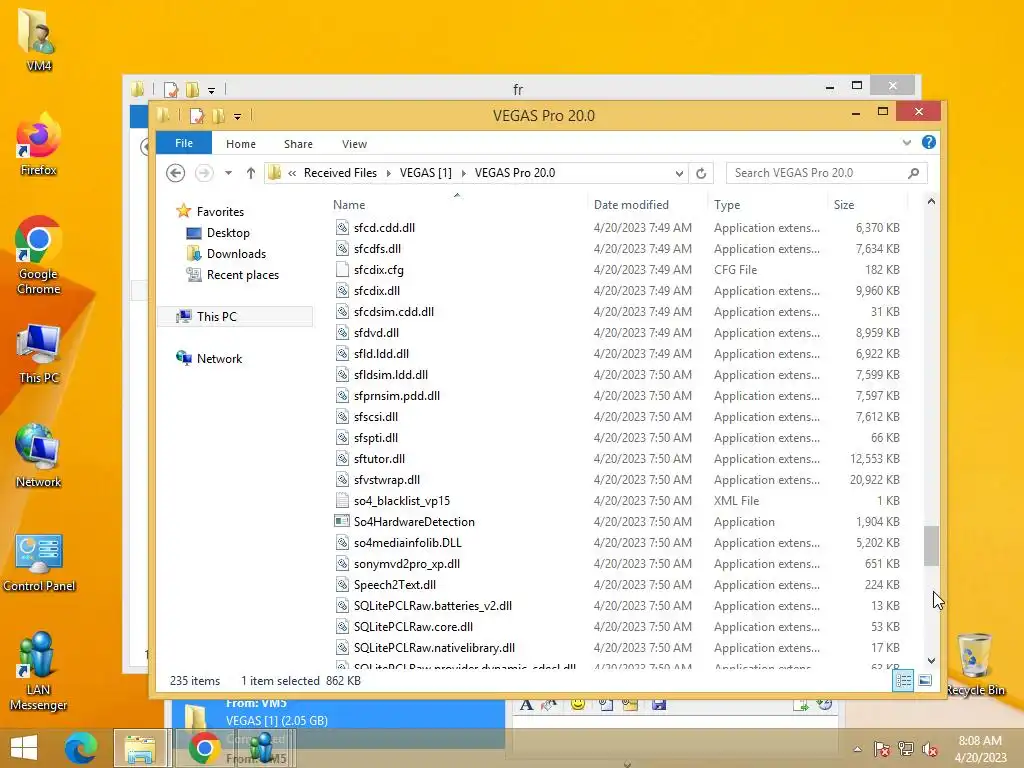This screenshot has width=1024, height=768.
Task: Click the Action Center flag icon
Action: pos(881,749)
